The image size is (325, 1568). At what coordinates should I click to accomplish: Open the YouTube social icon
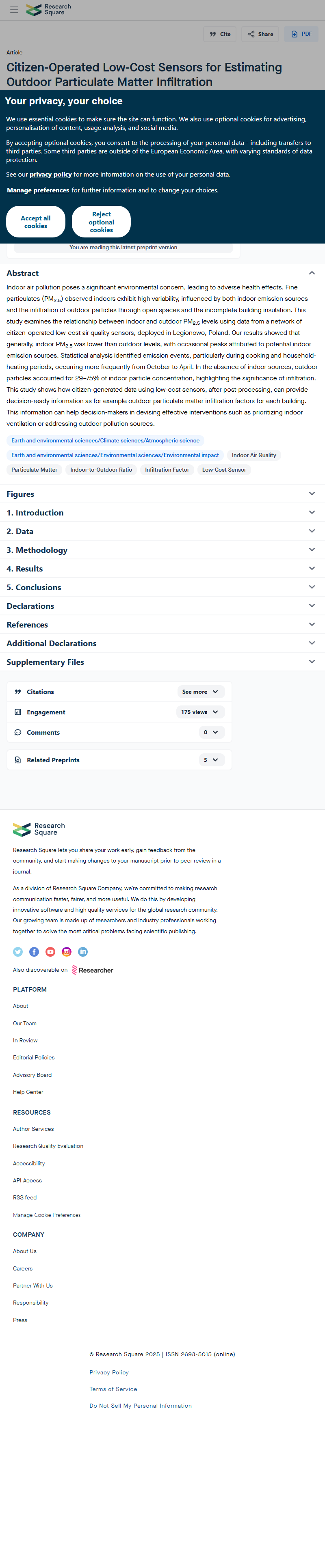pos(50,952)
